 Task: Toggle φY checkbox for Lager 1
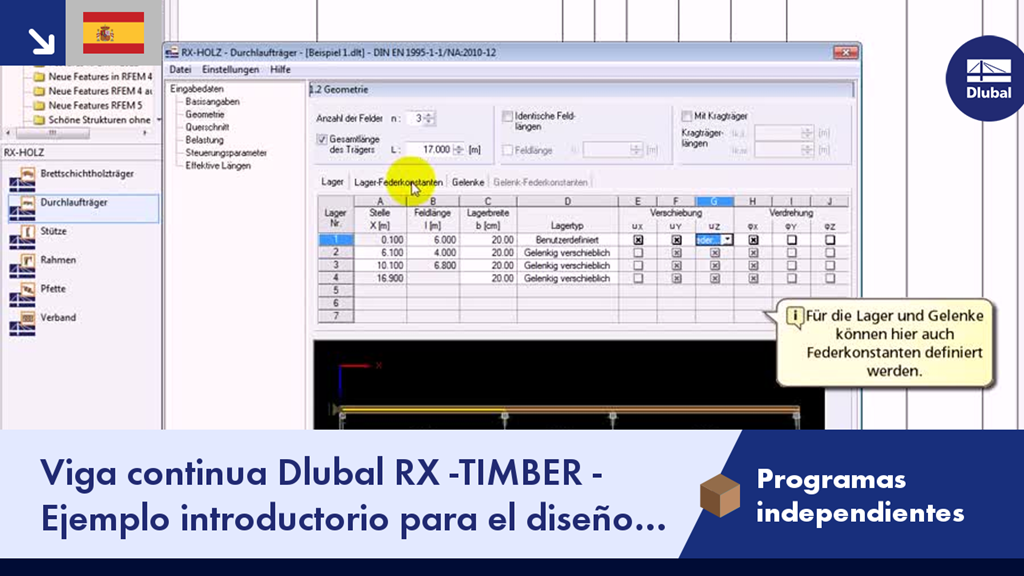(x=792, y=240)
